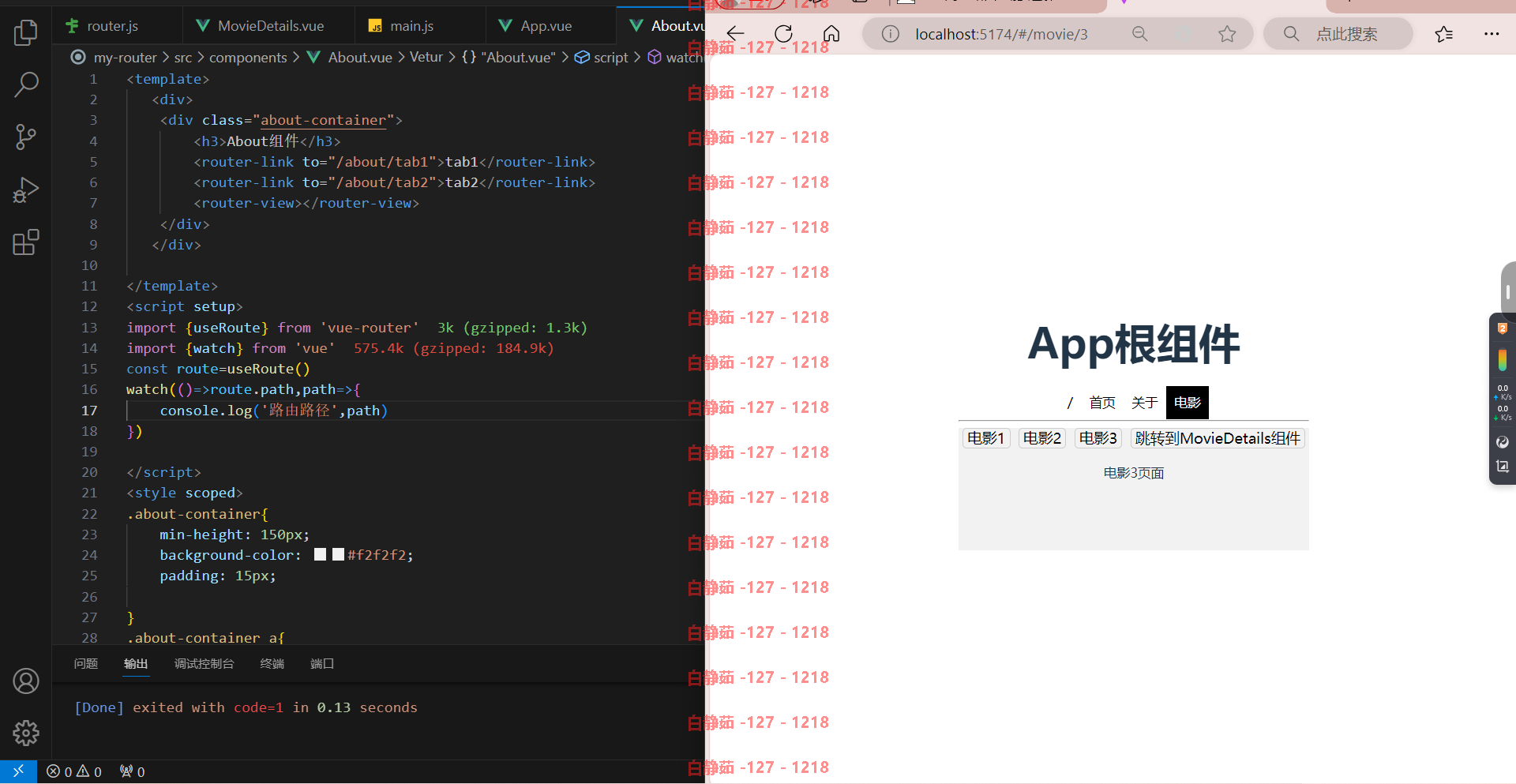1516x784 pixels.
Task: Show errors and warnings in status bar
Action: (74, 771)
